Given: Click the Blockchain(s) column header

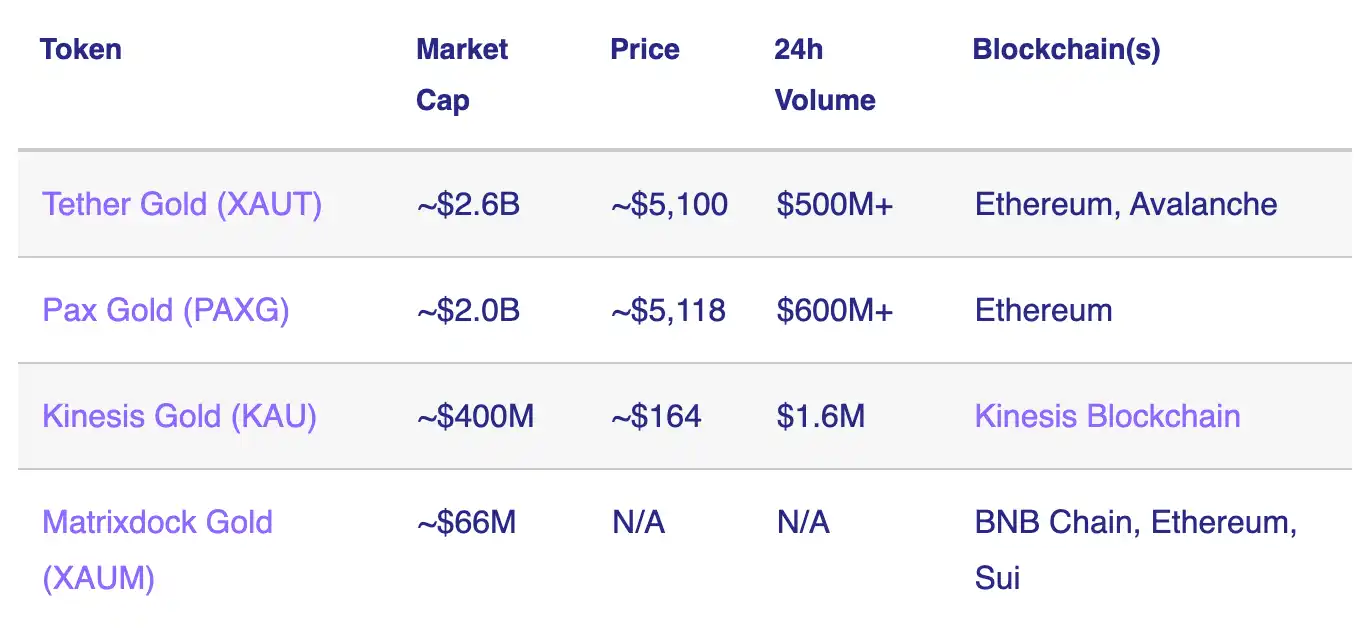Looking at the screenshot, I should 1066,50.
